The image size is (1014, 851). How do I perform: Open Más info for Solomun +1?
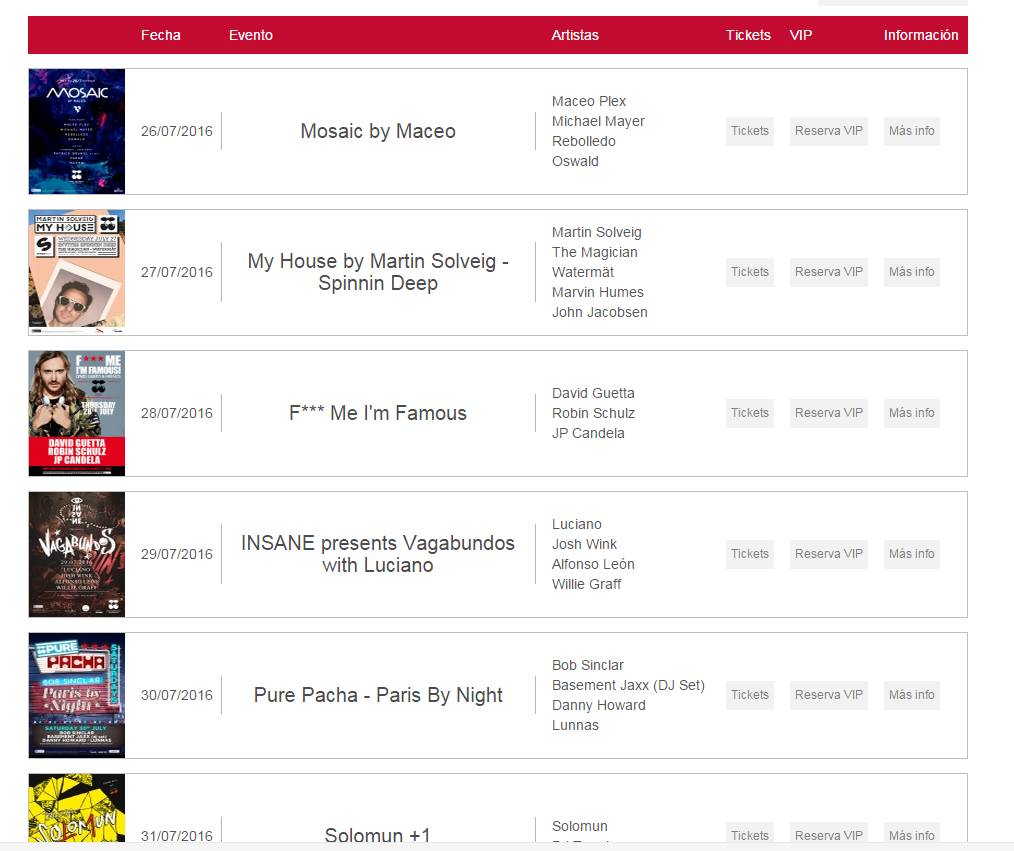click(x=911, y=834)
